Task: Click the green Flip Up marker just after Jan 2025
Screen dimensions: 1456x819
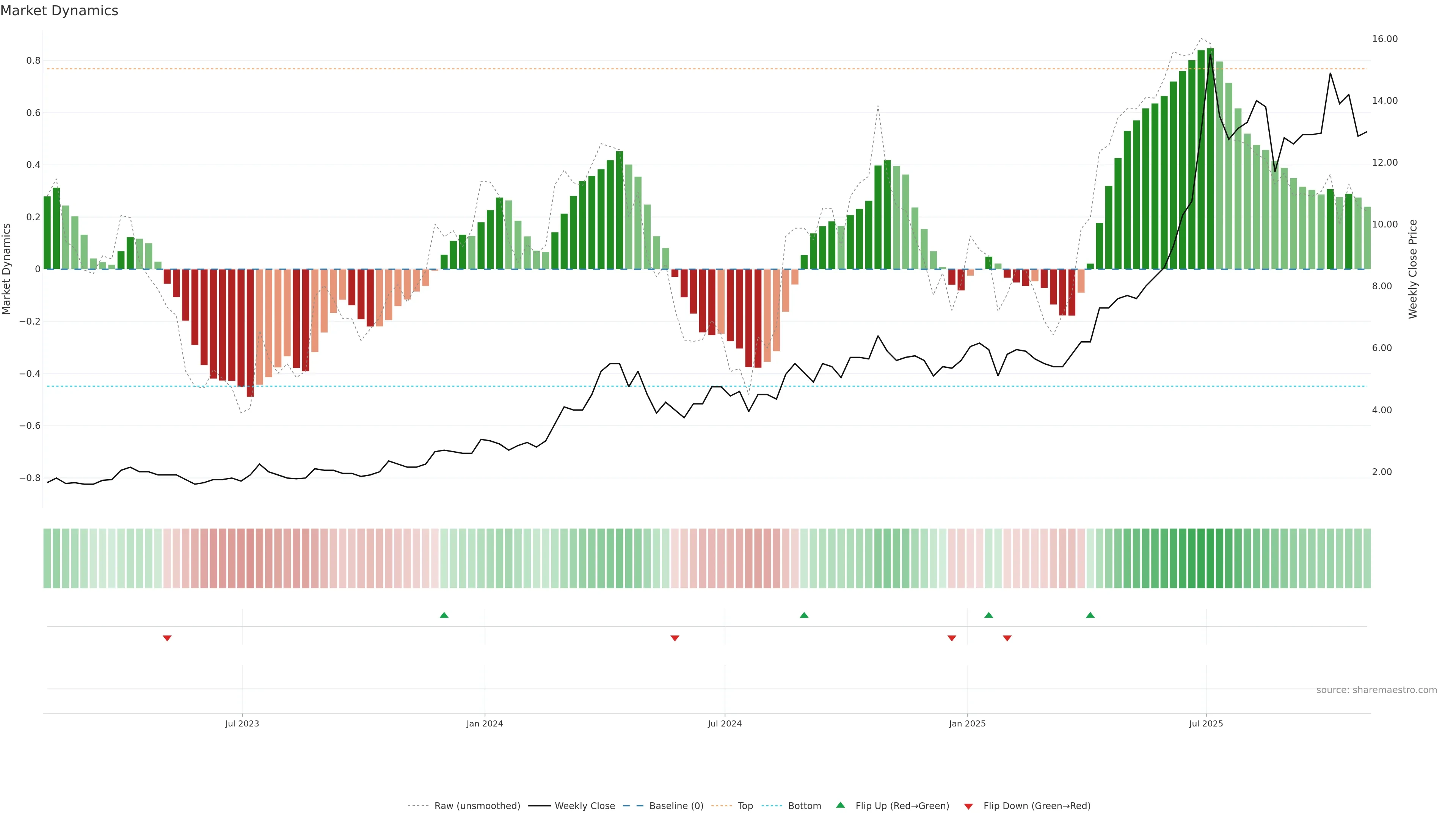Action: (988, 615)
